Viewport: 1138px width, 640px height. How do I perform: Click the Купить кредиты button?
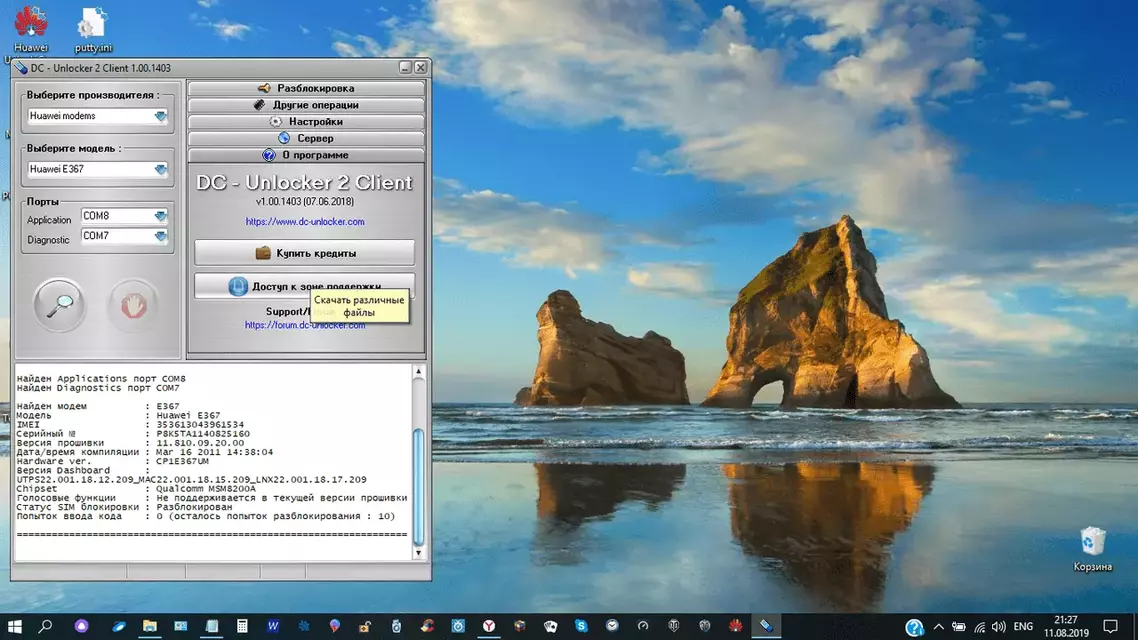pos(305,253)
